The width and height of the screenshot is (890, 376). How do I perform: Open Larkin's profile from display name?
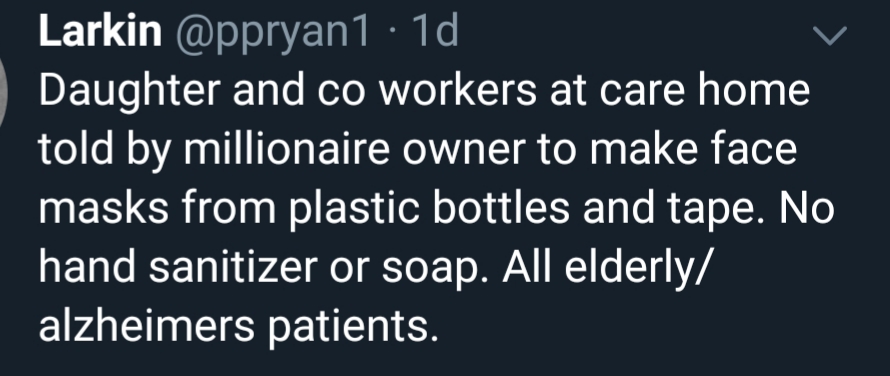click(100, 31)
